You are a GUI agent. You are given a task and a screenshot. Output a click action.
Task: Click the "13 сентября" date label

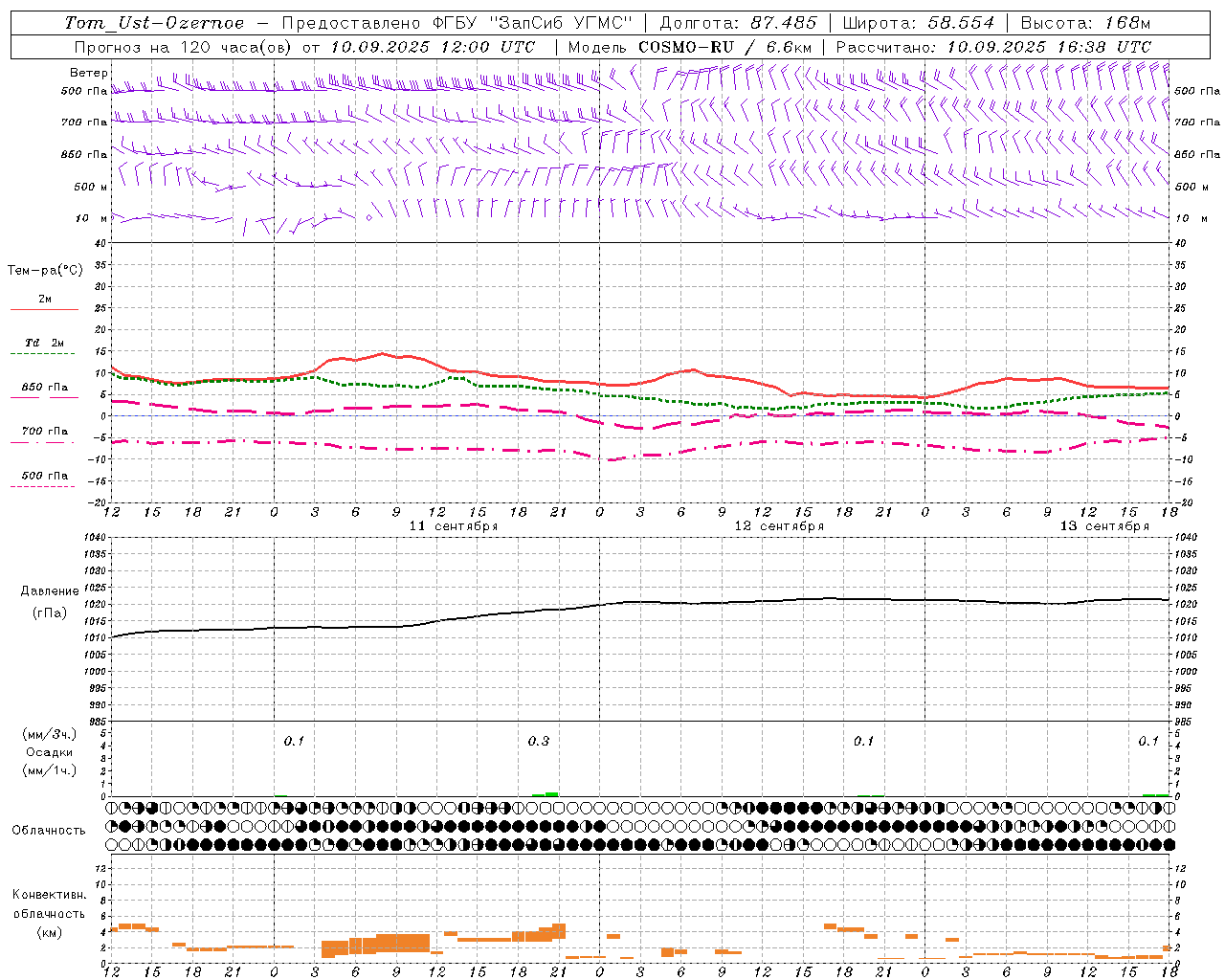click(1104, 526)
